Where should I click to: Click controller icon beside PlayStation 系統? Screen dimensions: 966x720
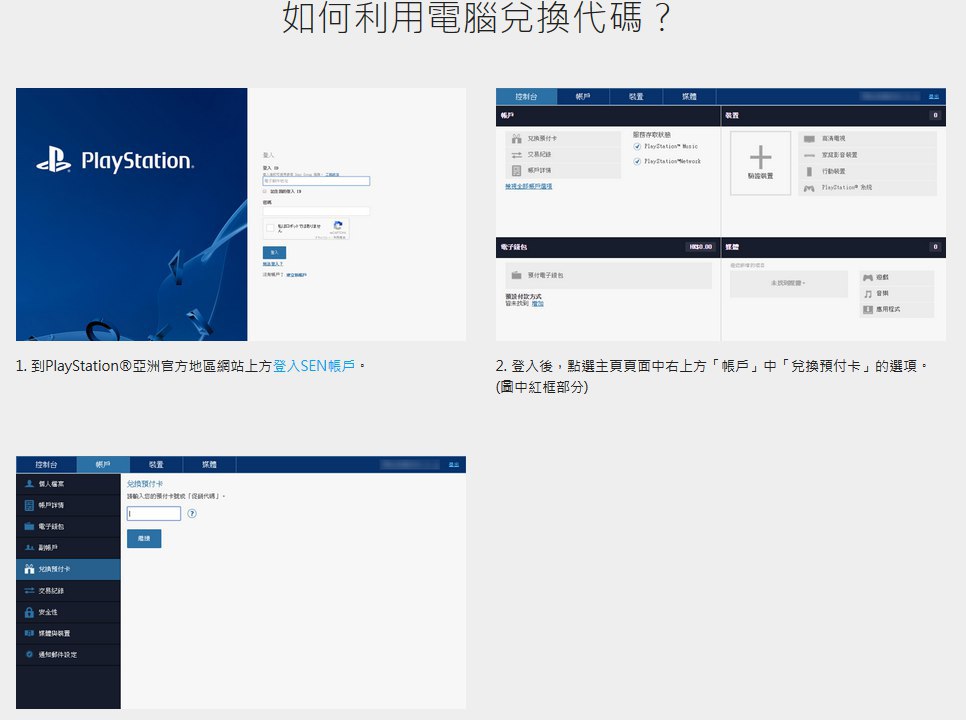[x=809, y=188]
